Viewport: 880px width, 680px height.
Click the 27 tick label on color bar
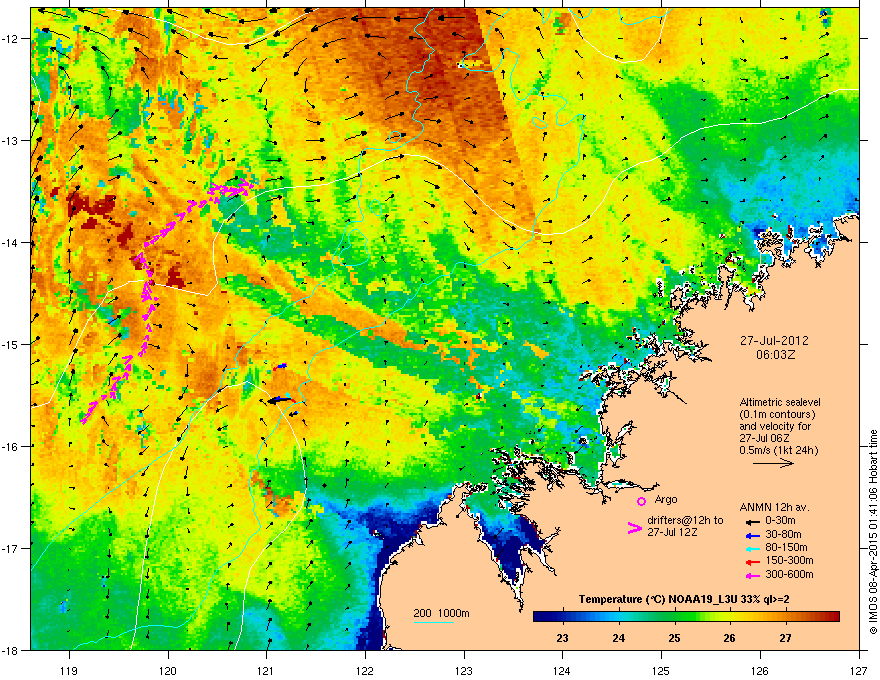[x=785, y=638]
